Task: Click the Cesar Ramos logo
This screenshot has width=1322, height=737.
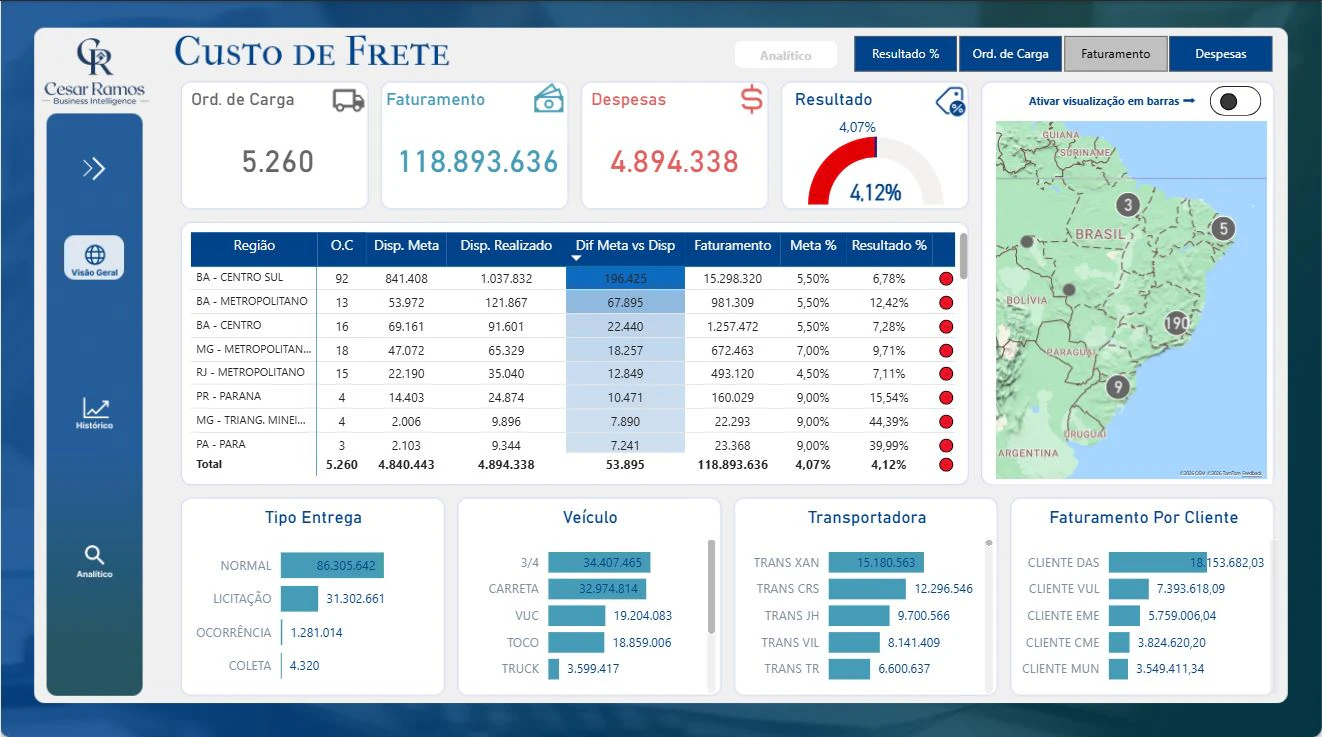Action: (x=94, y=71)
